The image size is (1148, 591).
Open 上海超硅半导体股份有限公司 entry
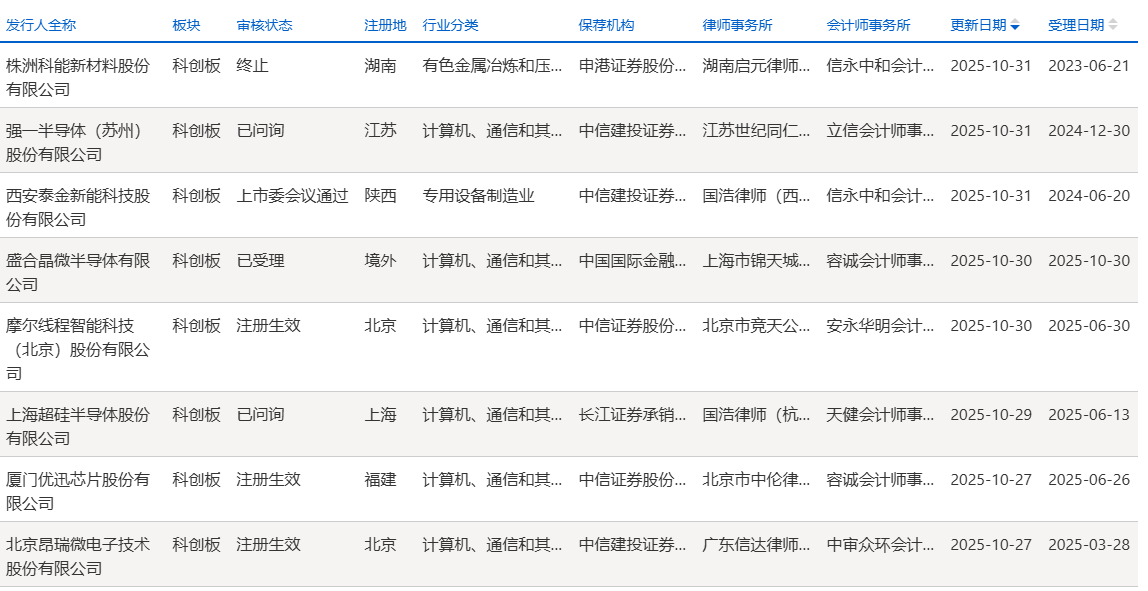click(x=78, y=426)
